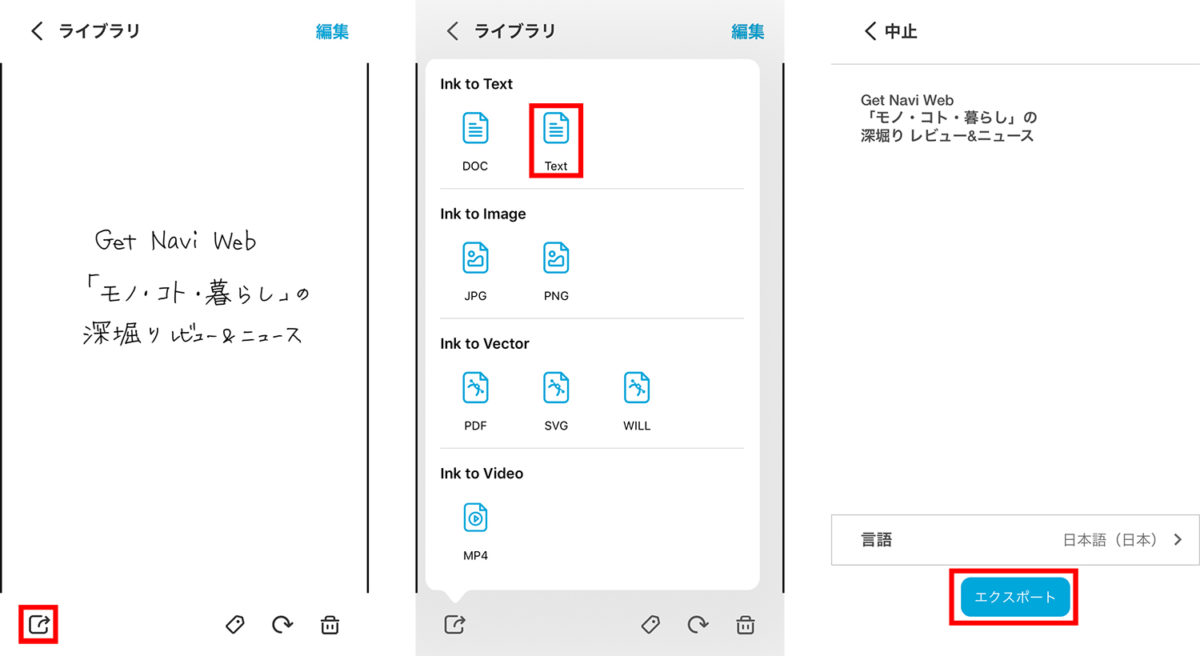Tap converted text line 深掘り レビュー&ニュース
This screenshot has width=1200, height=656.
point(947,136)
